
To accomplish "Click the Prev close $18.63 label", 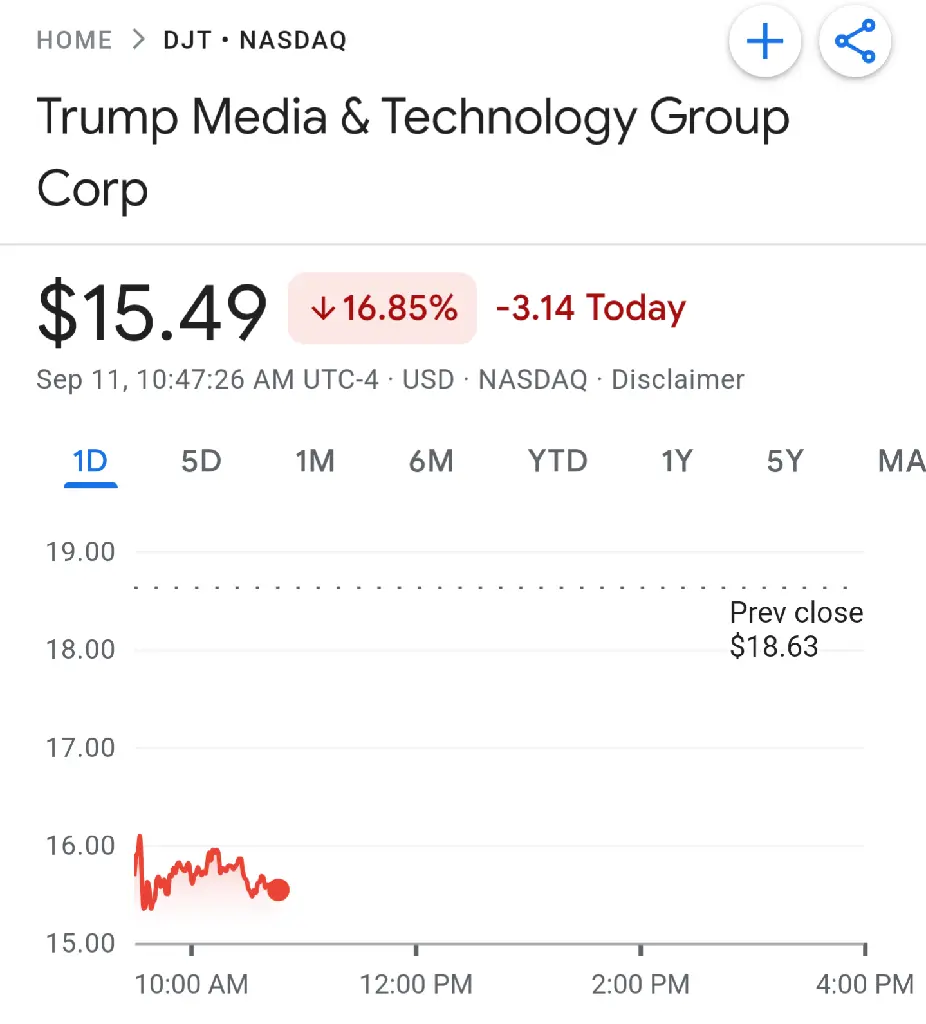I will coord(796,630).
